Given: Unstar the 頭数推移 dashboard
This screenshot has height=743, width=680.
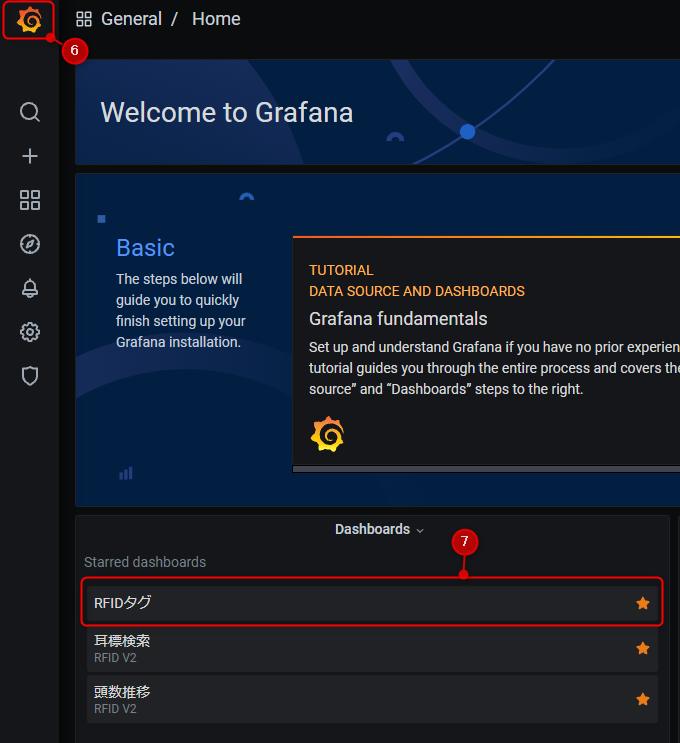Looking at the screenshot, I should [643, 699].
